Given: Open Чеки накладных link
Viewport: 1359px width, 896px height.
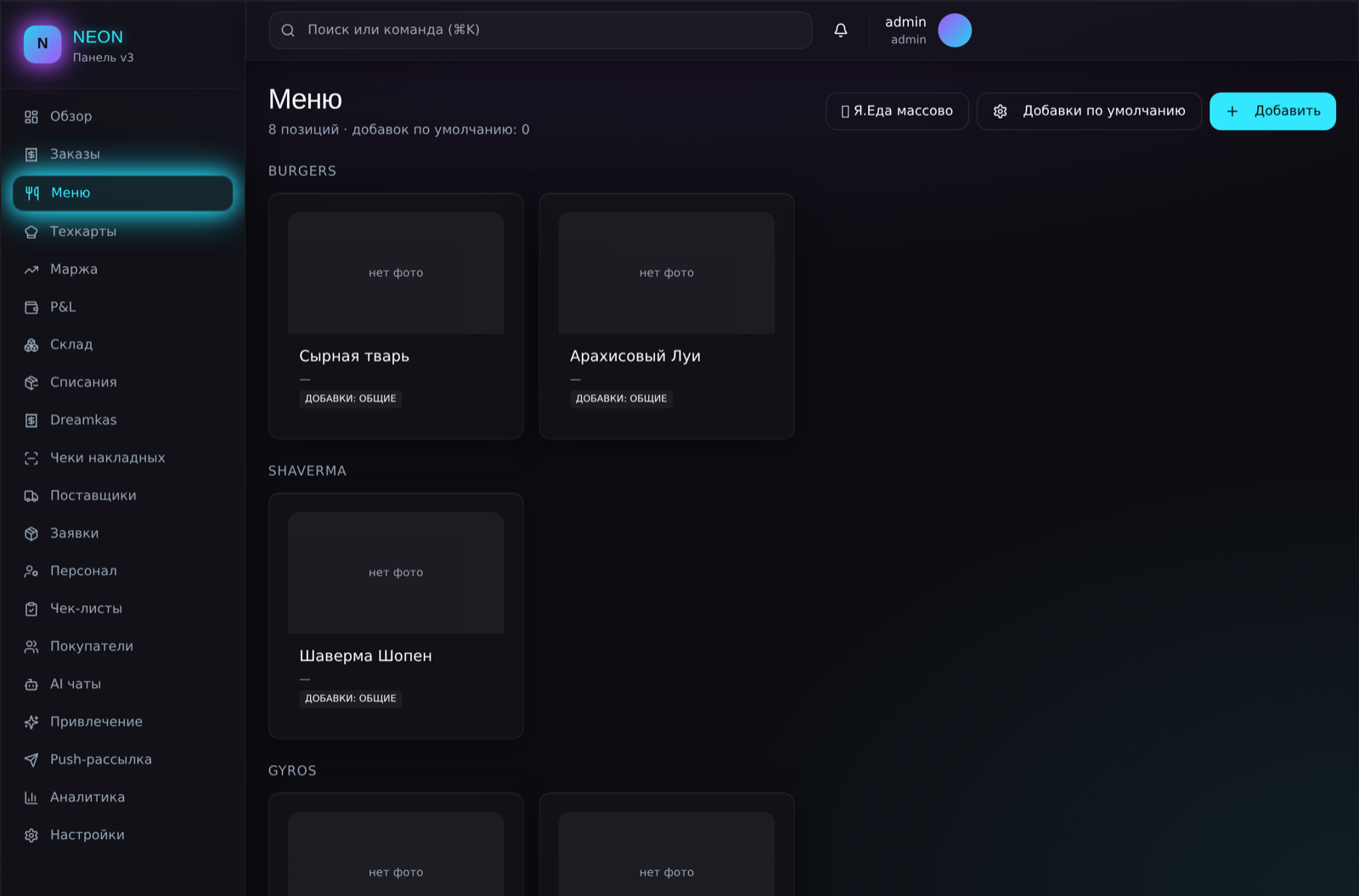Looking at the screenshot, I should [123, 458].
